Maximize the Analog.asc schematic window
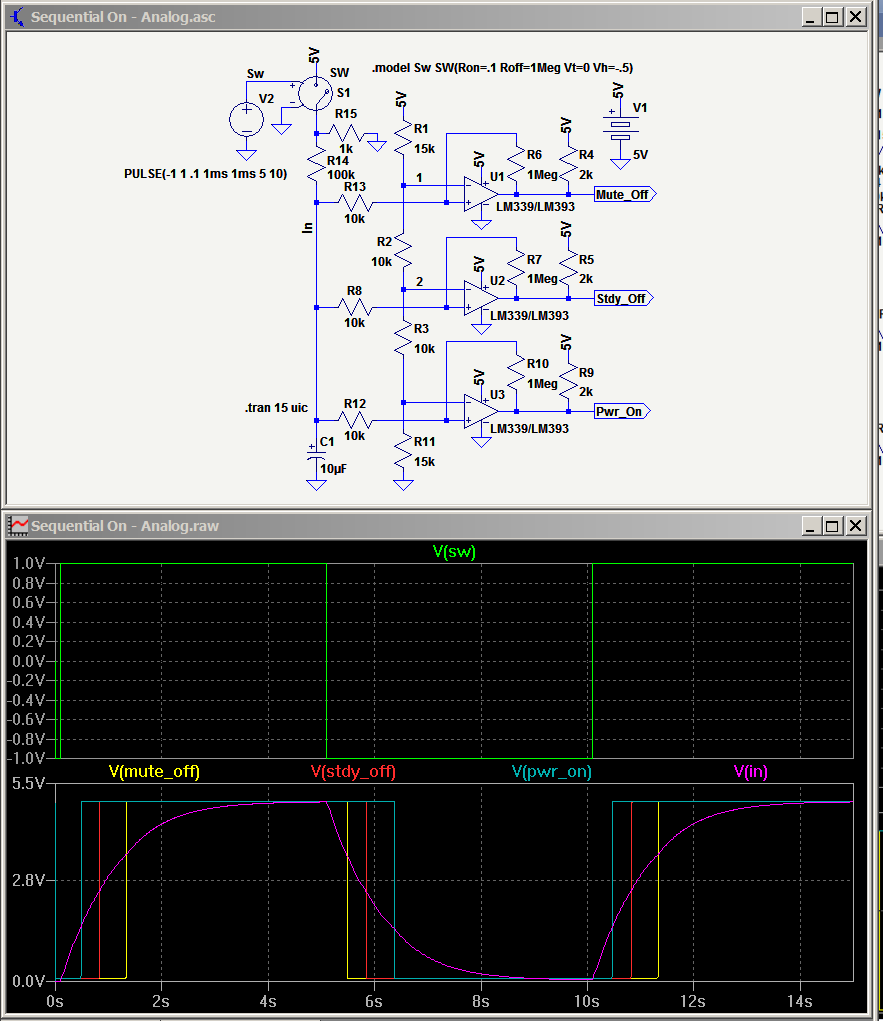 (x=832, y=18)
